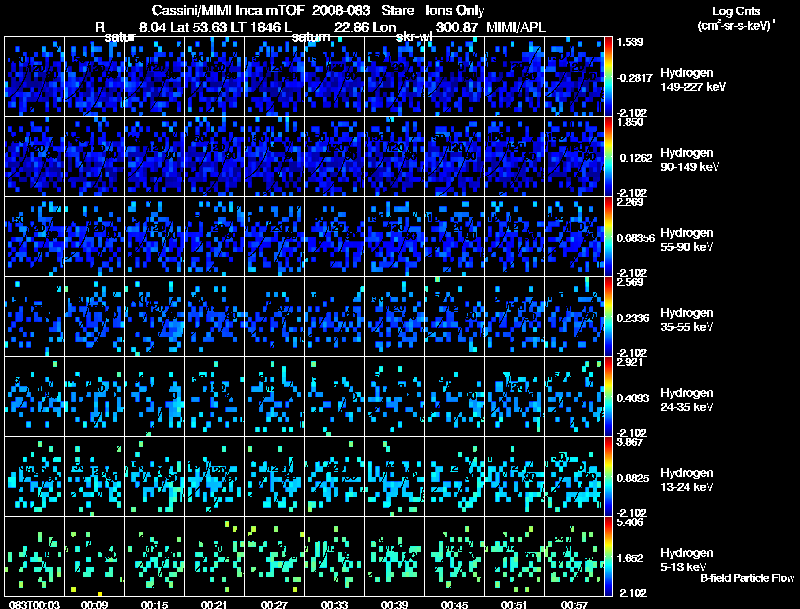This screenshot has height=609, width=800.
Task: Open the 5-13 keV panel at 00:45
Action: click(x=455, y=557)
